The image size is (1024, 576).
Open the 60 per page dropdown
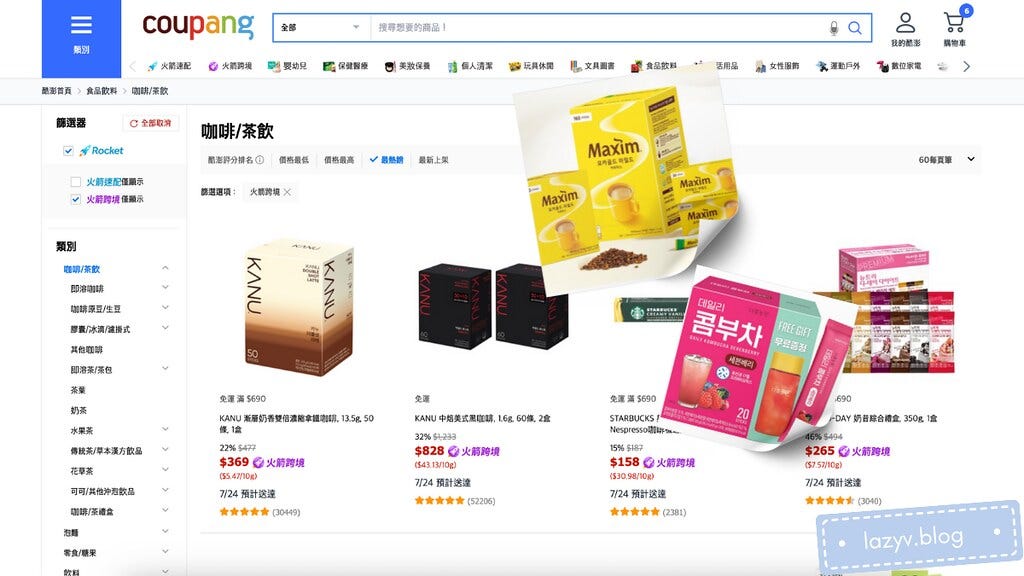point(946,159)
